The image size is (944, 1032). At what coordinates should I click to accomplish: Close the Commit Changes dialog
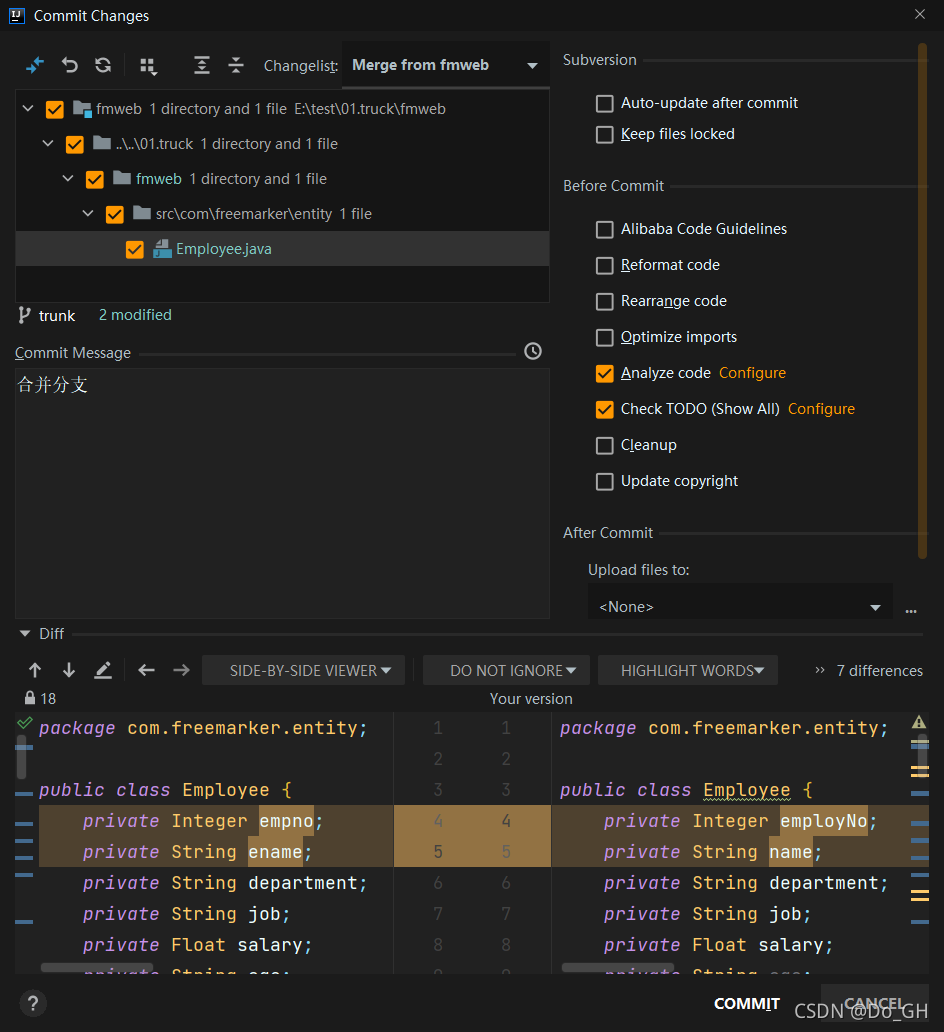pyautogui.click(x=920, y=14)
